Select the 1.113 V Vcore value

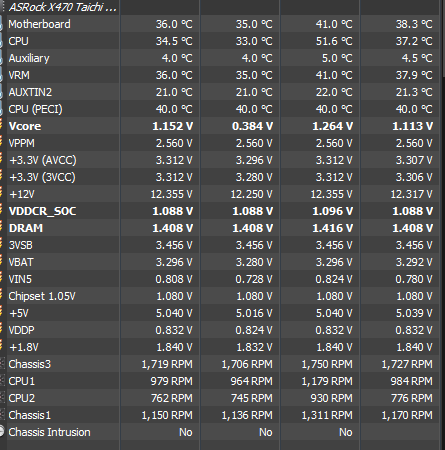pos(412,126)
